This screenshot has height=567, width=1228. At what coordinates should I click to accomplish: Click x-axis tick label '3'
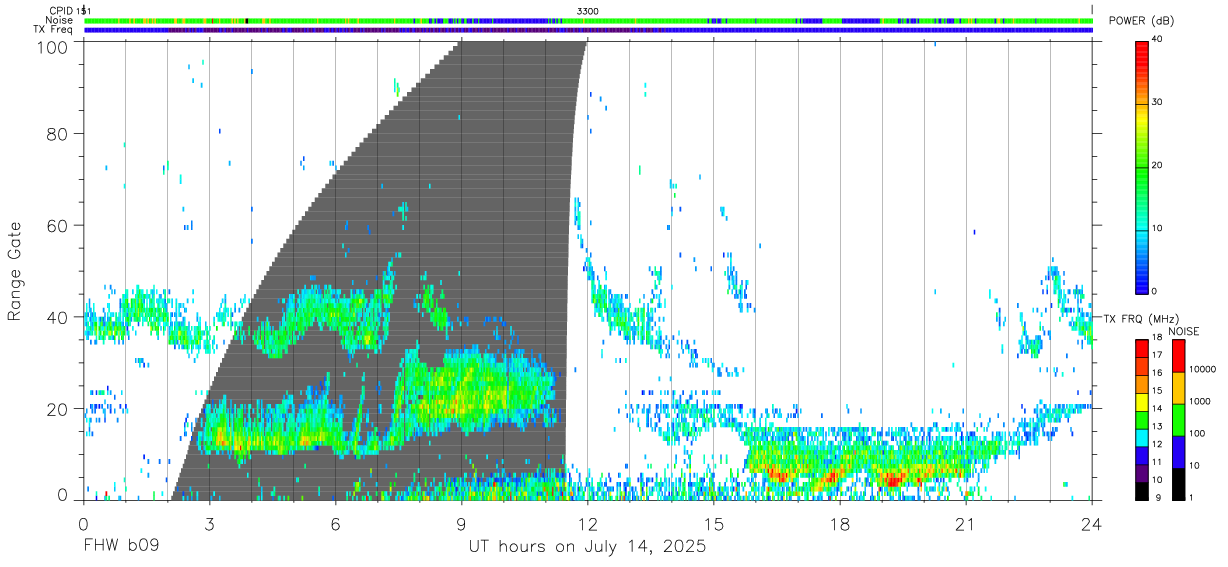pos(209,524)
